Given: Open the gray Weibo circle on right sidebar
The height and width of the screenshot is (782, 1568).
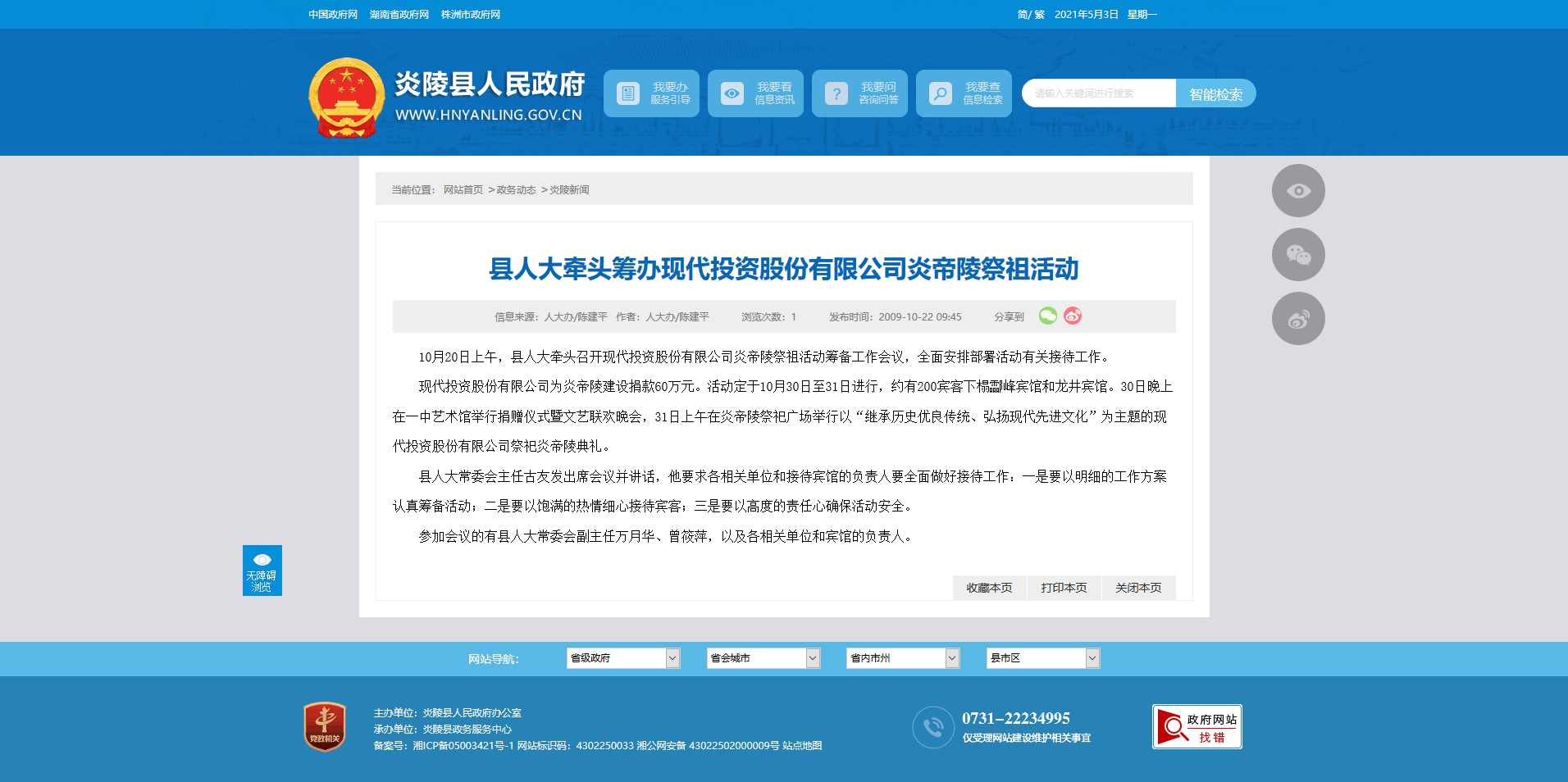Looking at the screenshot, I should (1297, 319).
